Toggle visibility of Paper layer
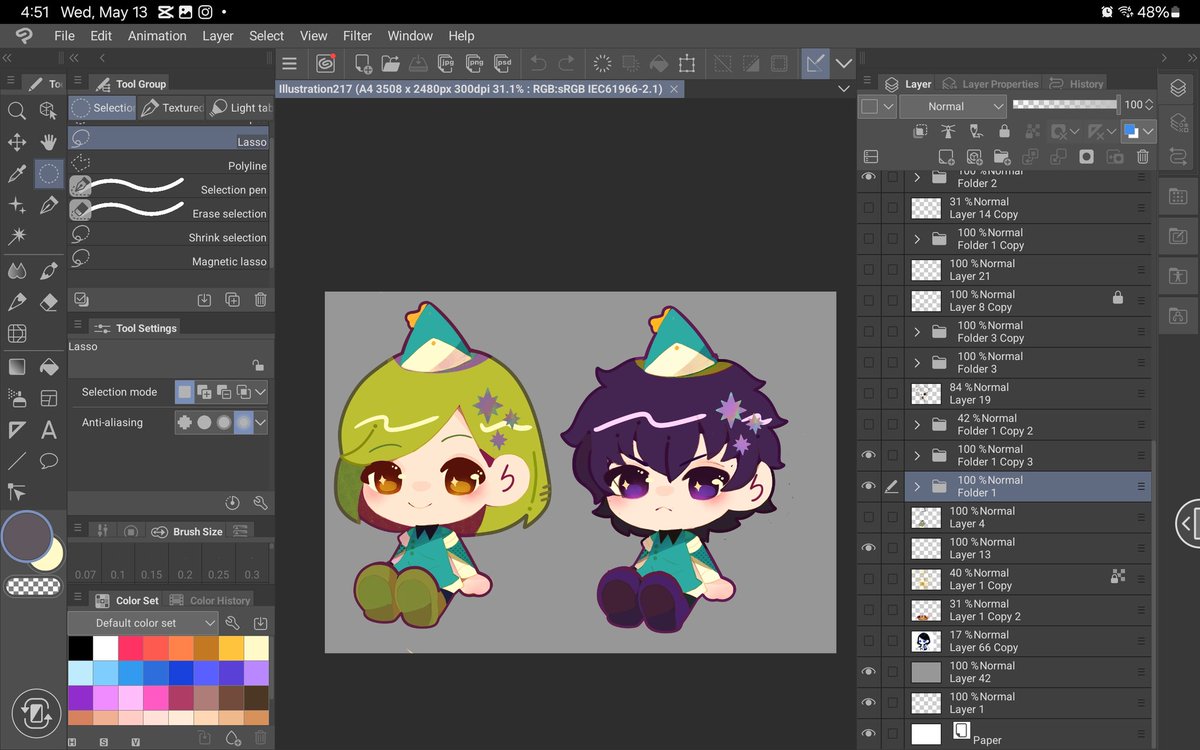 pyautogui.click(x=868, y=734)
